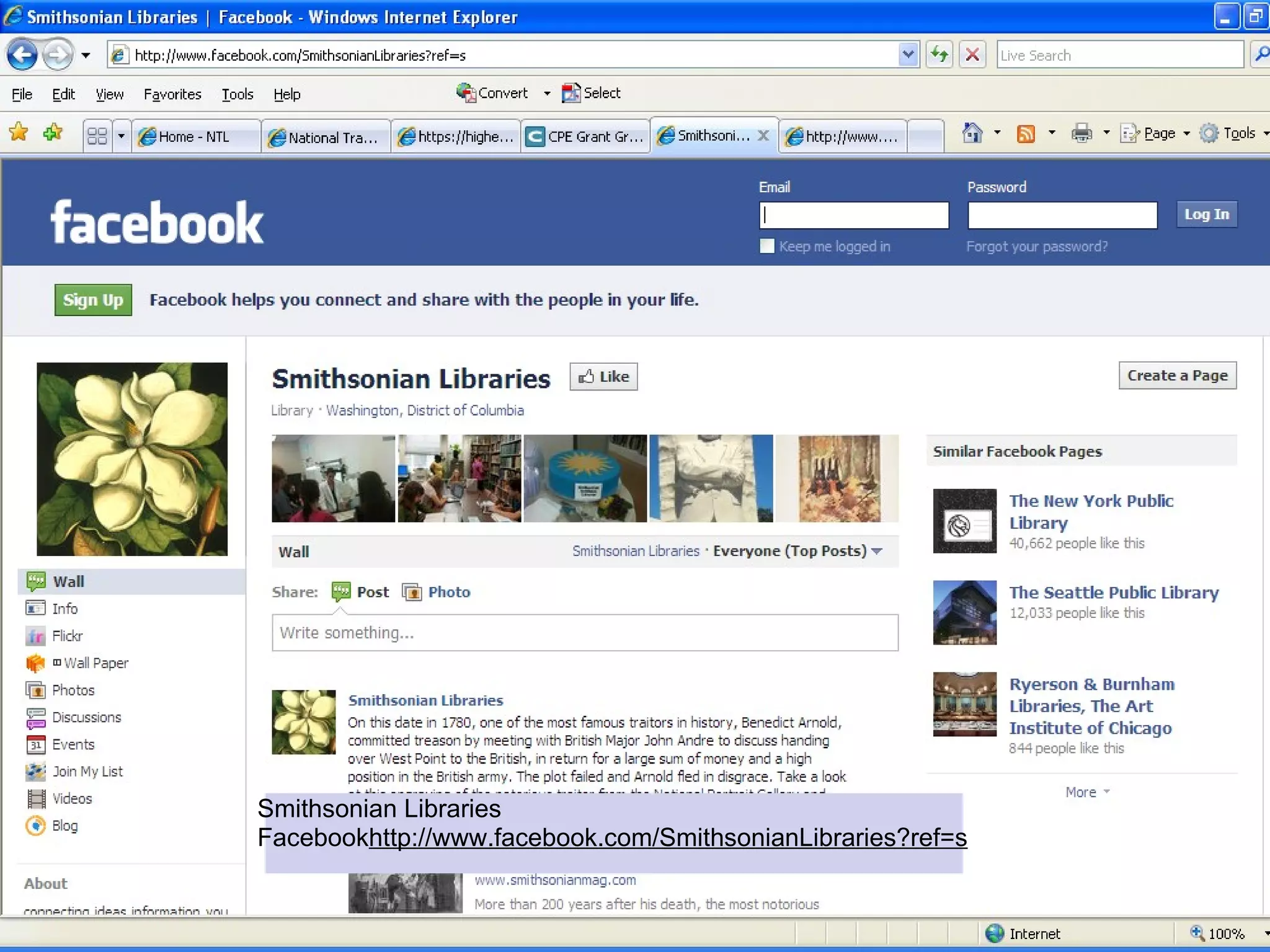Open Blog in the left sidebar

click(x=64, y=826)
